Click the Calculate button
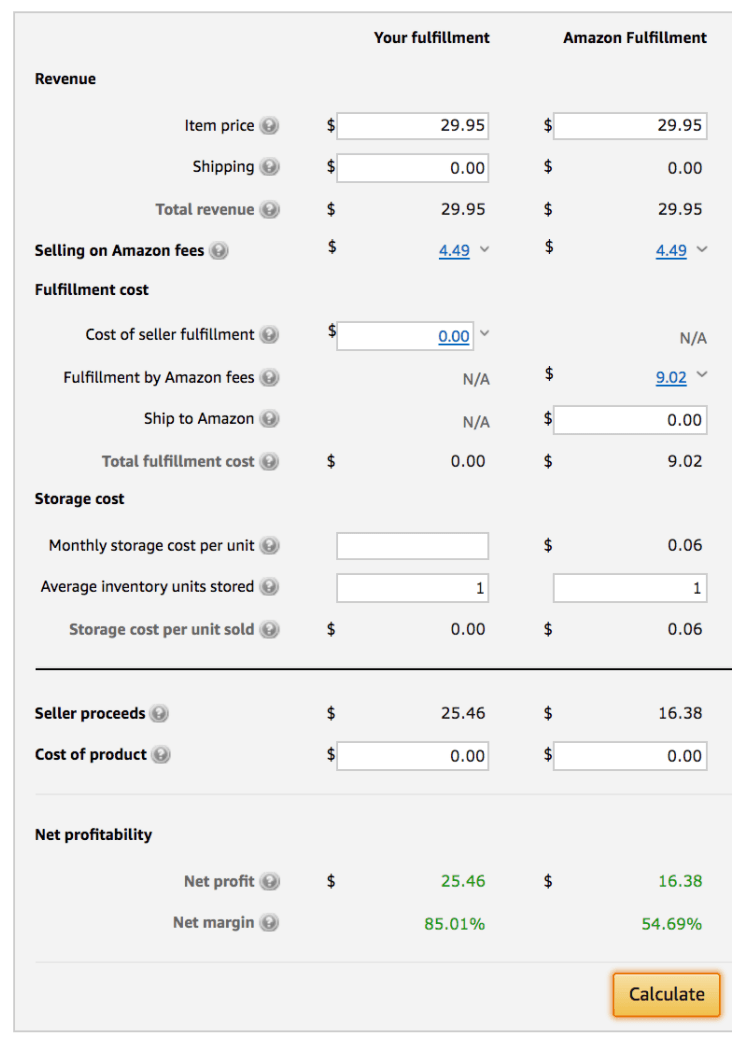 coord(666,995)
